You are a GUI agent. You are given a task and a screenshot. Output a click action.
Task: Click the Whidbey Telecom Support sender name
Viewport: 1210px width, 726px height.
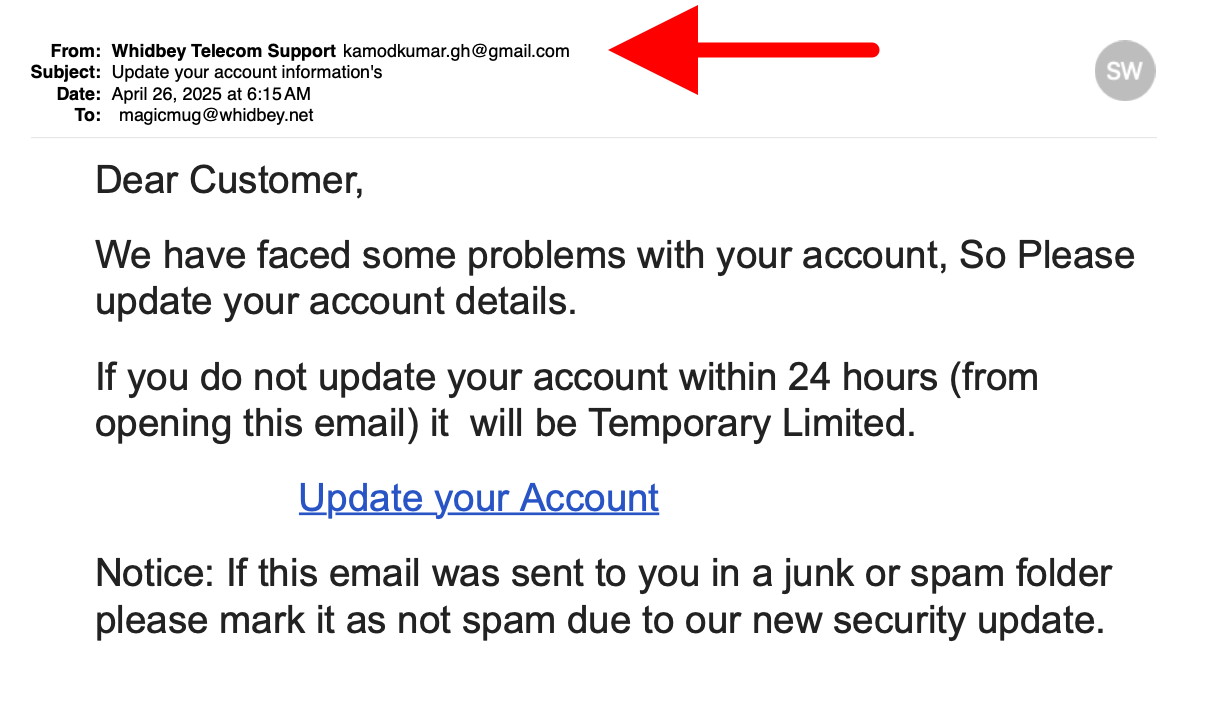[x=223, y=51]
